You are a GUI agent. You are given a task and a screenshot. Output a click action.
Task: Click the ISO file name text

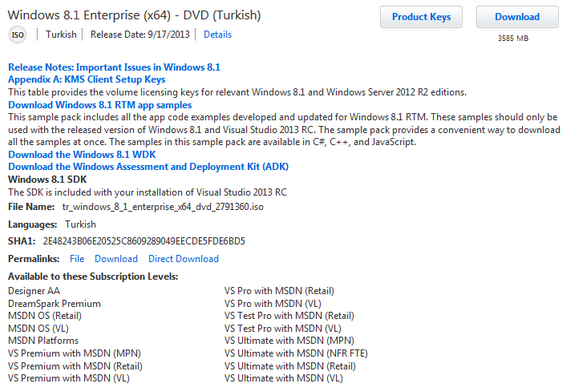pos(163,207)
